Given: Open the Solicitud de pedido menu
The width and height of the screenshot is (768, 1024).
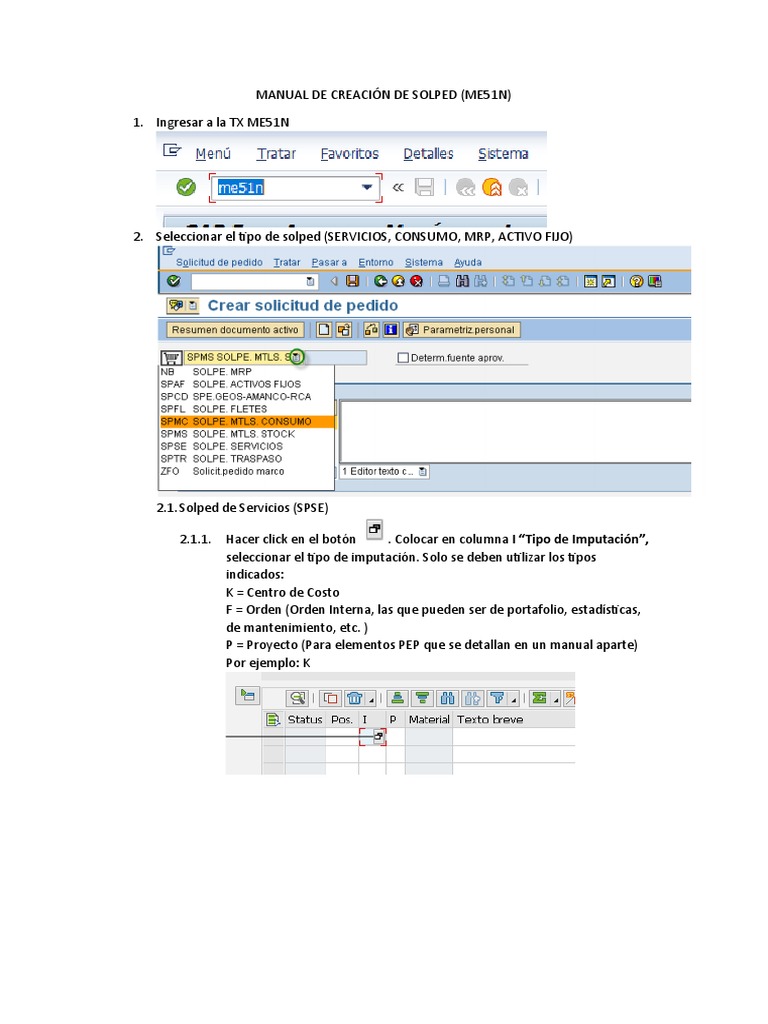Looking at the screenshot, I should point(219,263).
